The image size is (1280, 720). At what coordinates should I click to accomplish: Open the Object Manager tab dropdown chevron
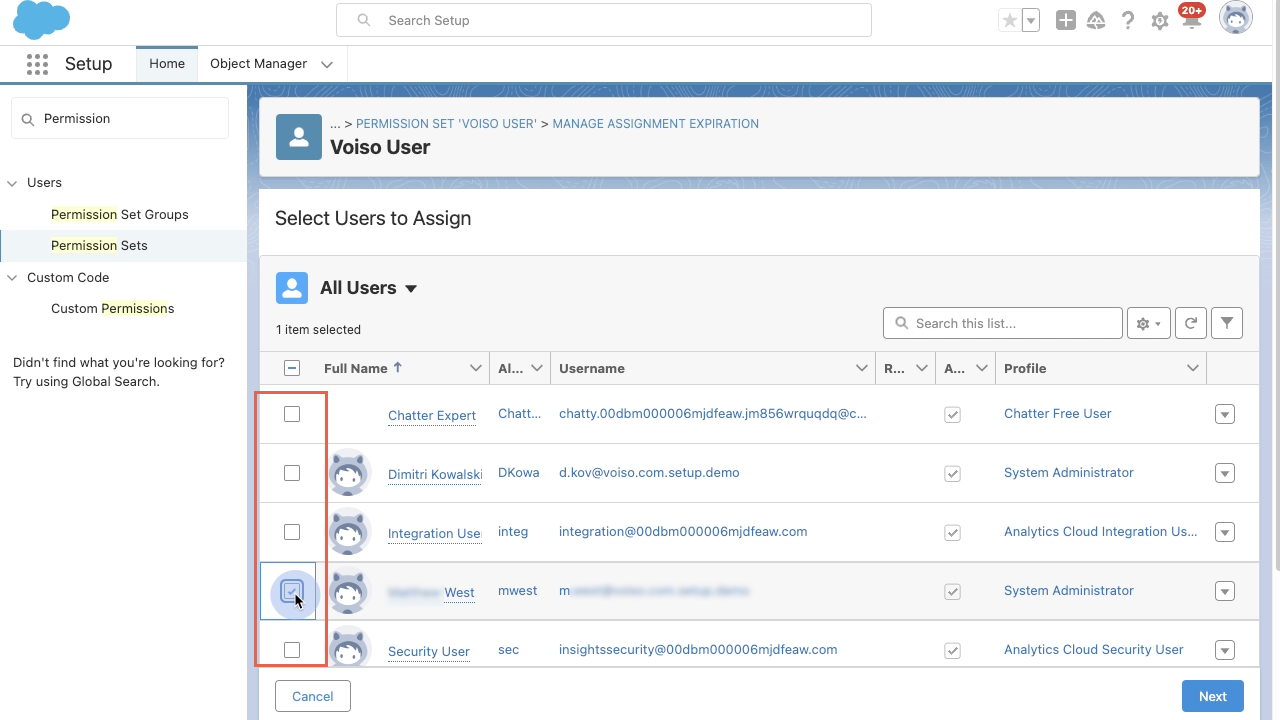[327, 64]
